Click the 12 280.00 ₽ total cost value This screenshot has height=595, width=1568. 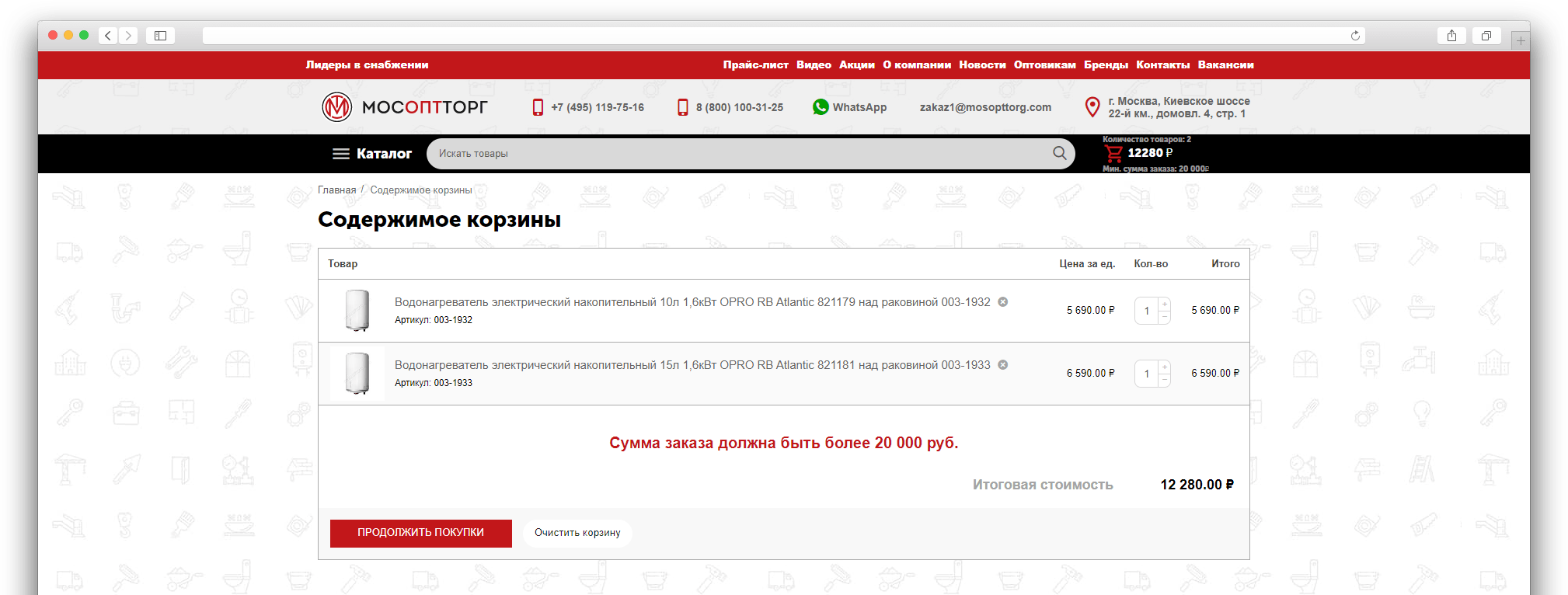pyautogui.click(x=1197, y=485)
